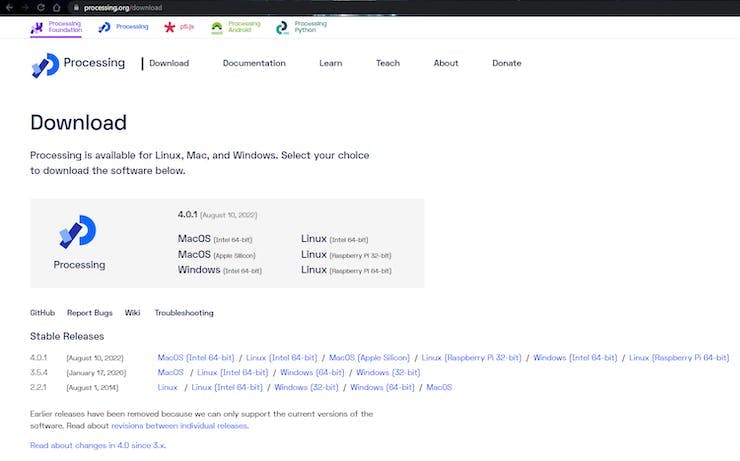Click 3.5.4 MacOS release link

coord(170,372)
